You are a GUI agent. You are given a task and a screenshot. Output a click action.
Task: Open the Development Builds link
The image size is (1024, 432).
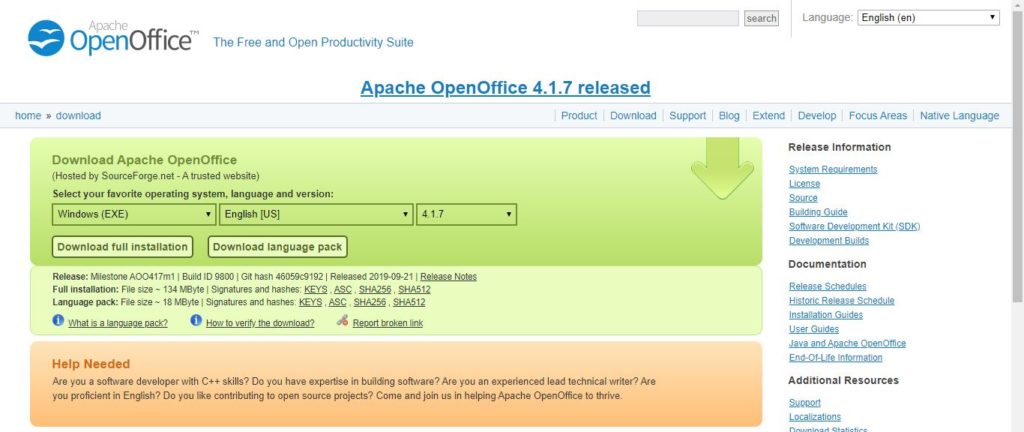[x=829, y=241]
